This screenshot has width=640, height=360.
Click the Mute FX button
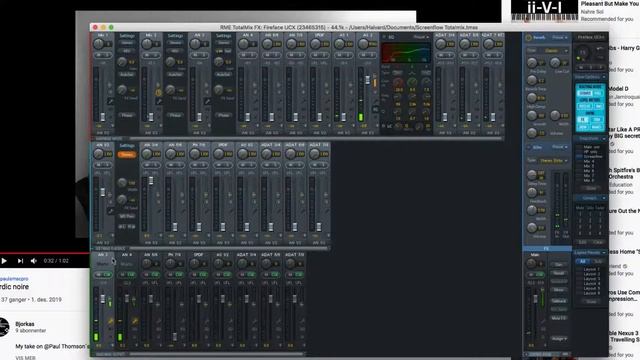click(559, 318)
